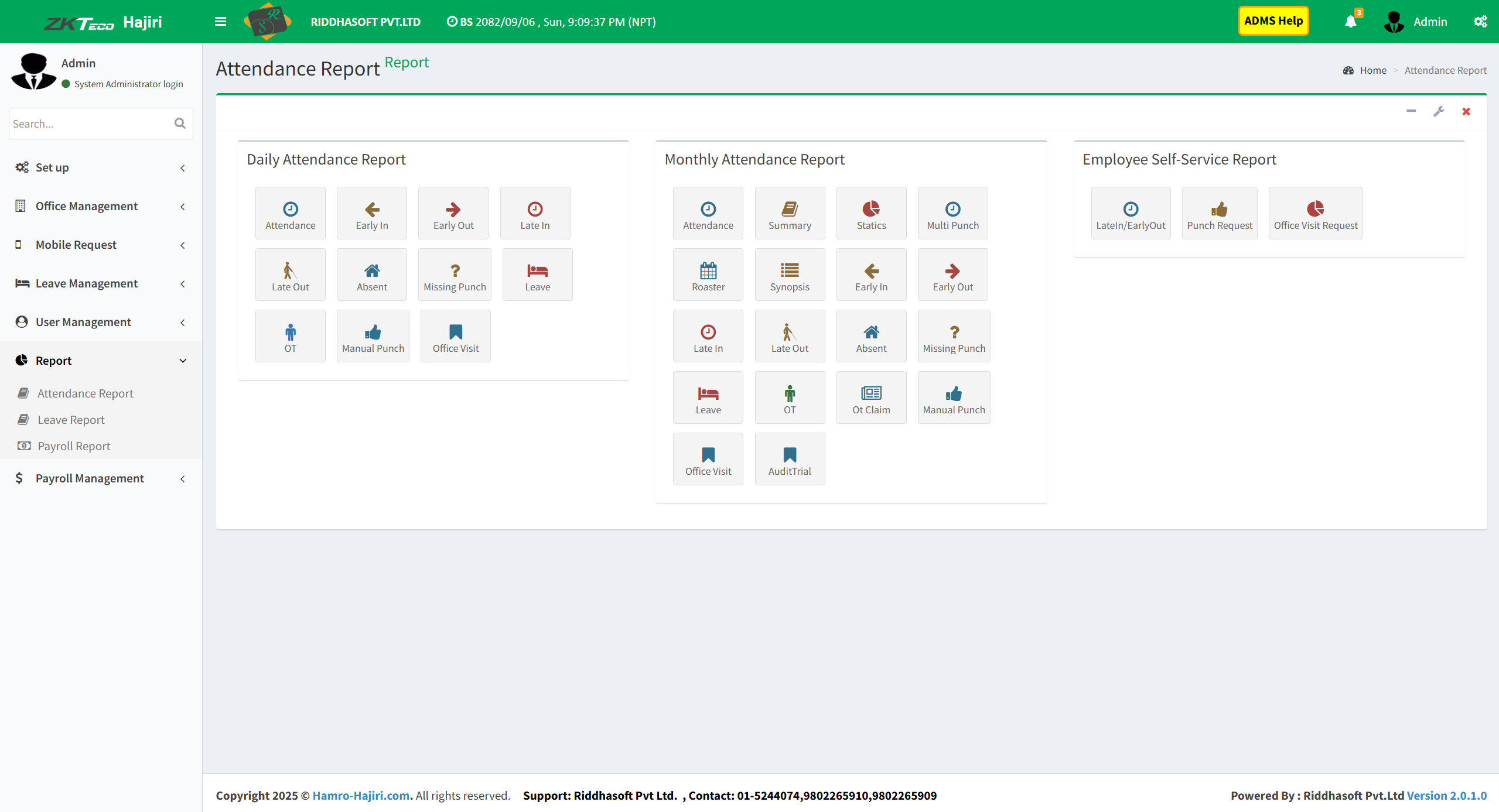The height and width of the screenshot is (812, 1499).
Task: Open the Punch Request self-service report
Action: (1219, 214)
